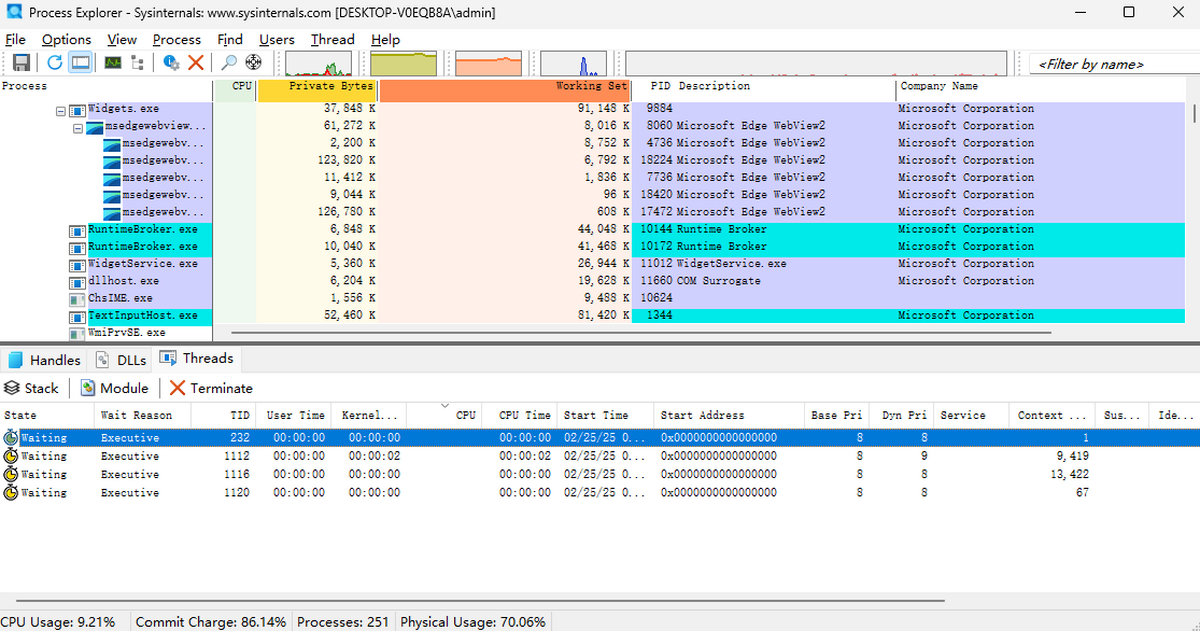Click the process icon in the PID 17472 row
1200x631 pixels.
112,212
